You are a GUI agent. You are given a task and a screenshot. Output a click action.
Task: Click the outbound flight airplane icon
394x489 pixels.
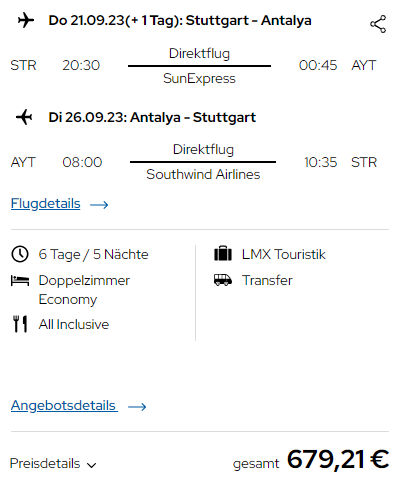click(x=26, y=20)
